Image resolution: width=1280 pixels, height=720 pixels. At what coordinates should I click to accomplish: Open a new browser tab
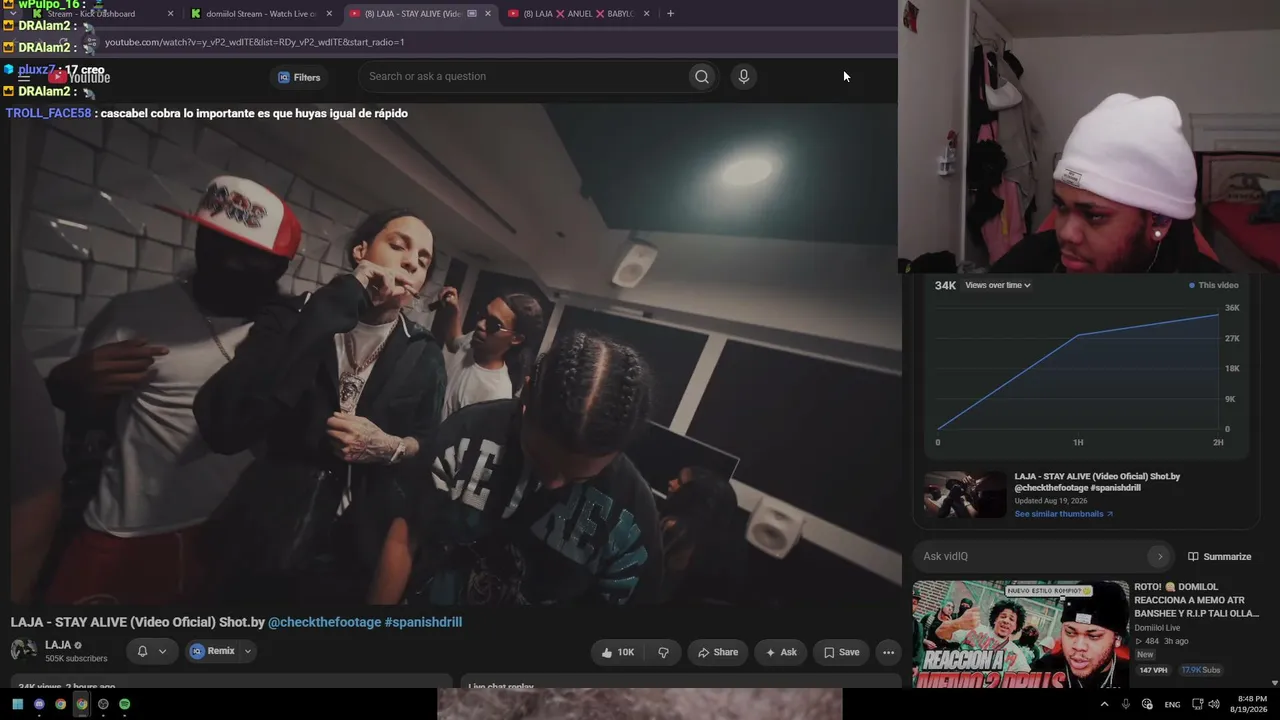click(670, 14)
